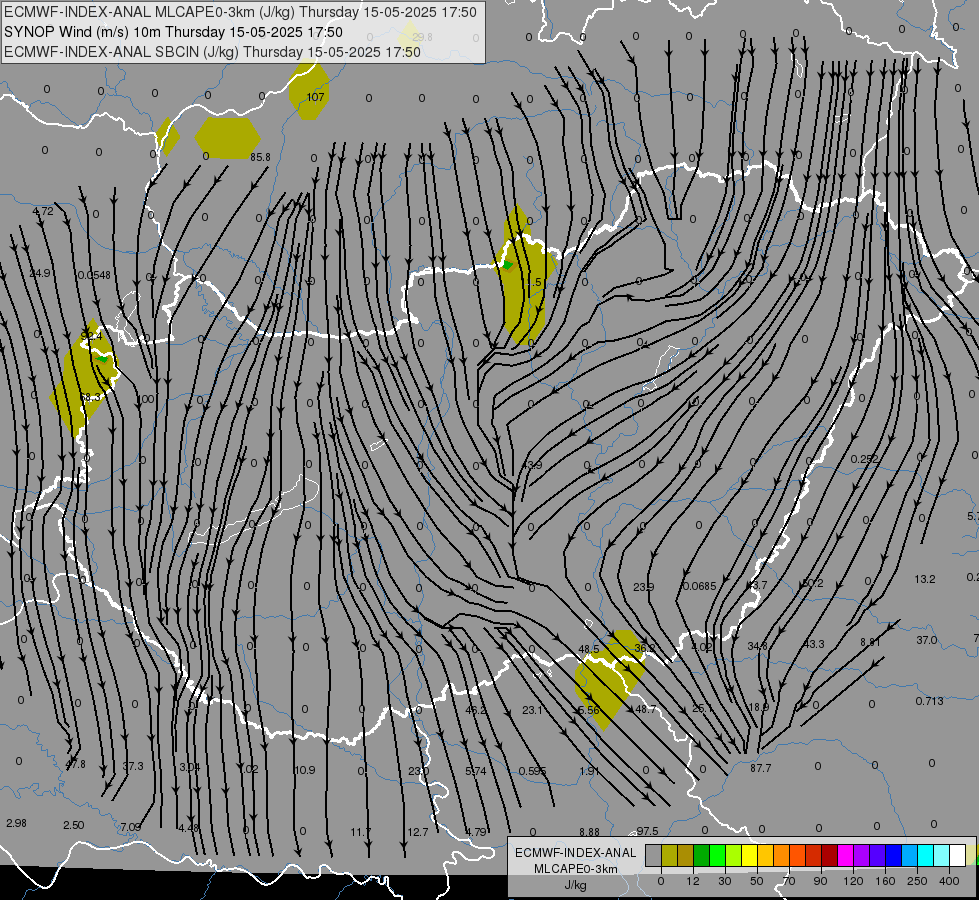
Task: Select the dark green legend swatch
Action: 701,855
